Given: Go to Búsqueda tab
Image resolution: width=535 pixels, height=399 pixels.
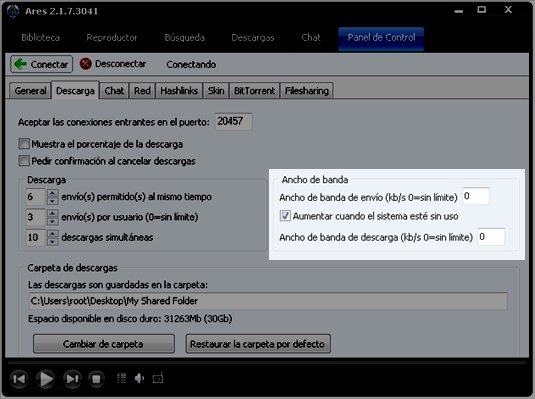Looking at the screenshot, I should pyautogui.click(x=185, y=38).
